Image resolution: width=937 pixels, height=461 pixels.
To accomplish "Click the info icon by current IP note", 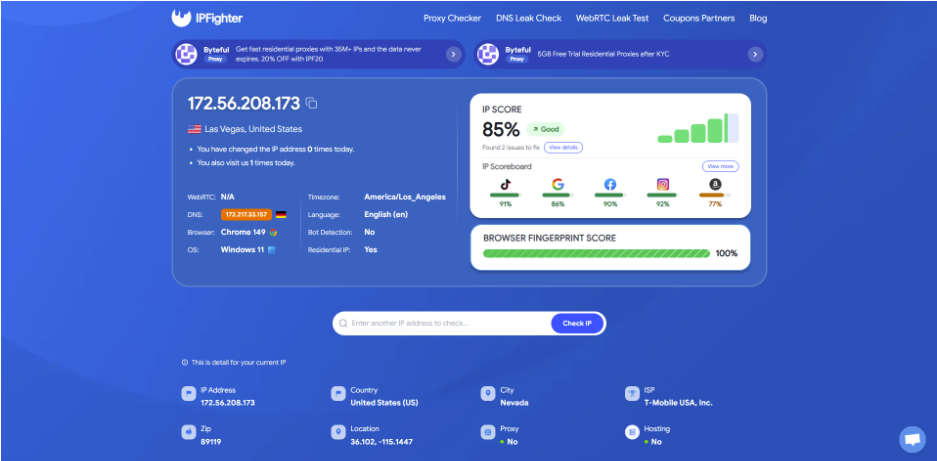I will pos(185,362).
